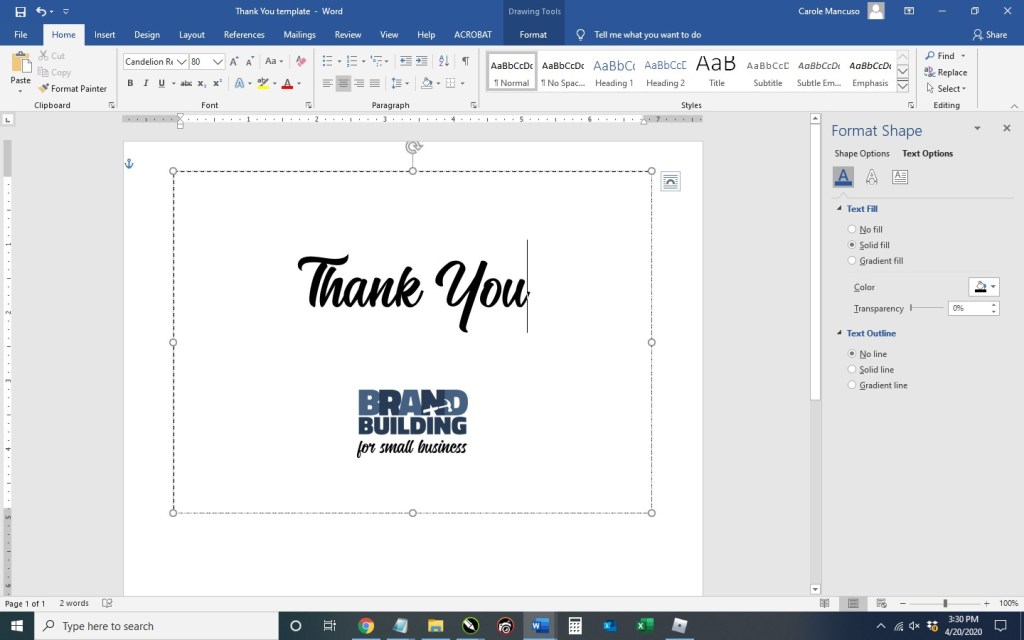This screenshot has height=640, width=1024.
Task: Open the text fill Color picker
Action: tap(983, 287)
